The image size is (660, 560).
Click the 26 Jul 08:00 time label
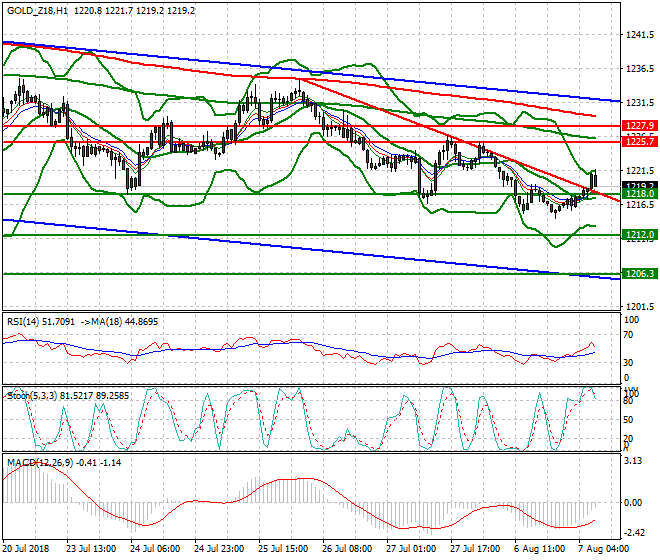point(347,549)
